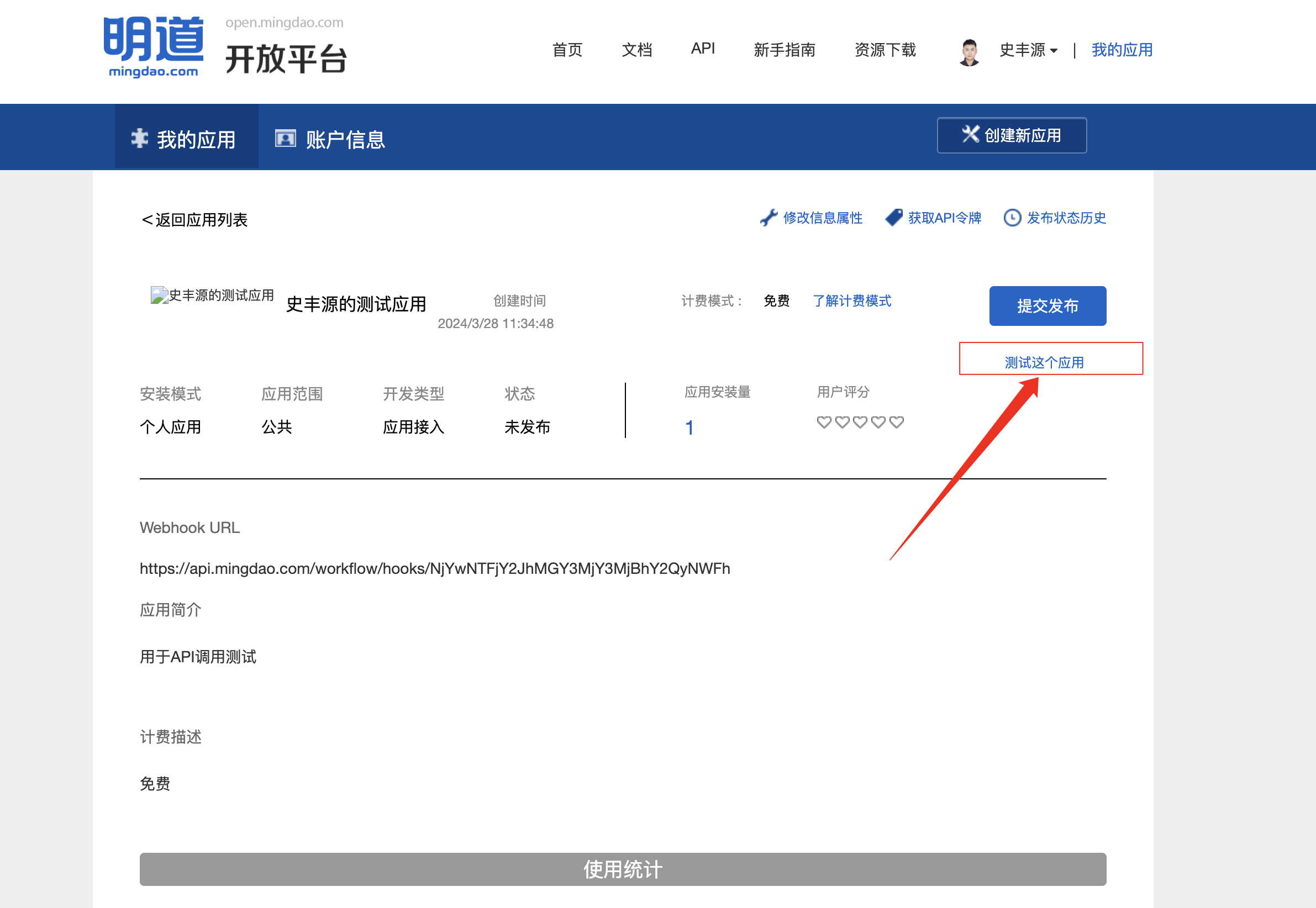Image resolution: width=1316 pixels, height=908 pixels.
Task: Go back via 返回应用列表
Action: [x=194, y=220]
